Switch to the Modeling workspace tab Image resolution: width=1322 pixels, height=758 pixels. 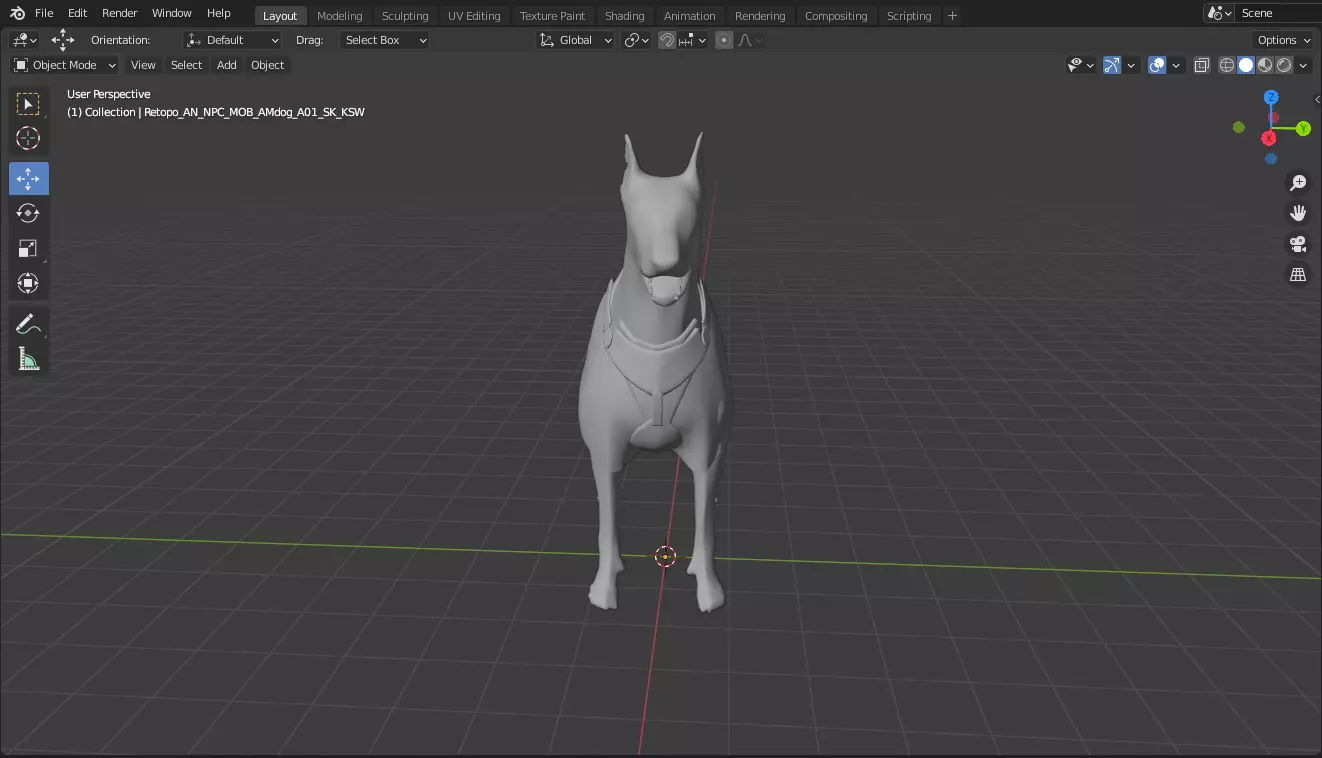(340, 15)
